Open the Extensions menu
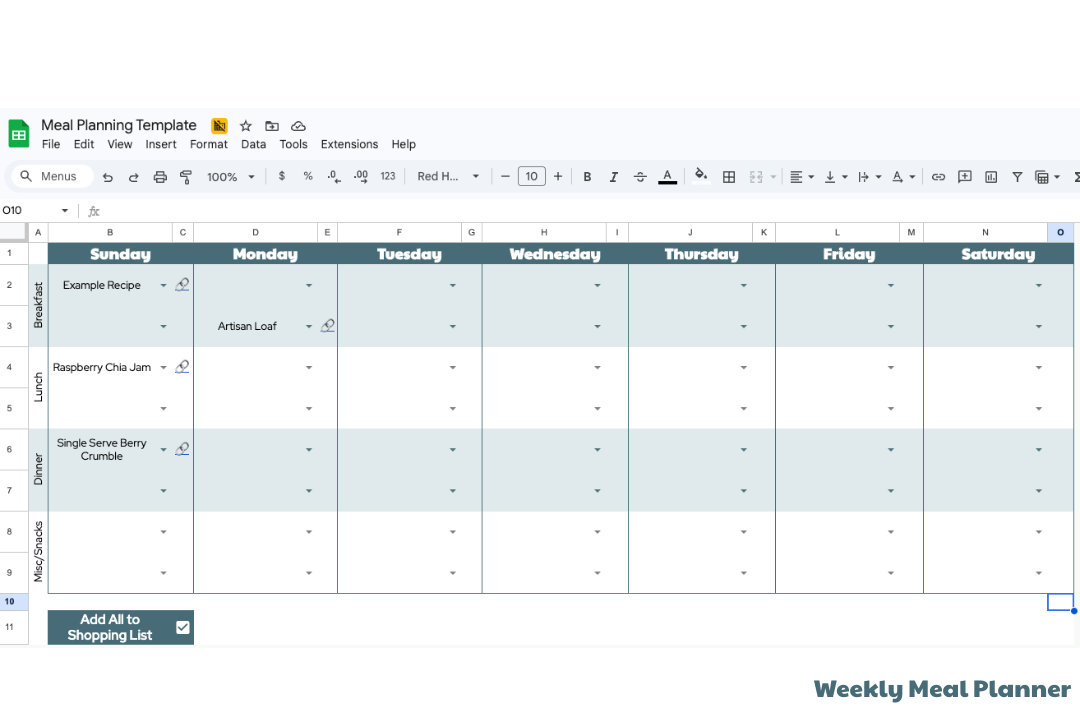Screen dimensions: 1080x720 [x=349, y=144]
